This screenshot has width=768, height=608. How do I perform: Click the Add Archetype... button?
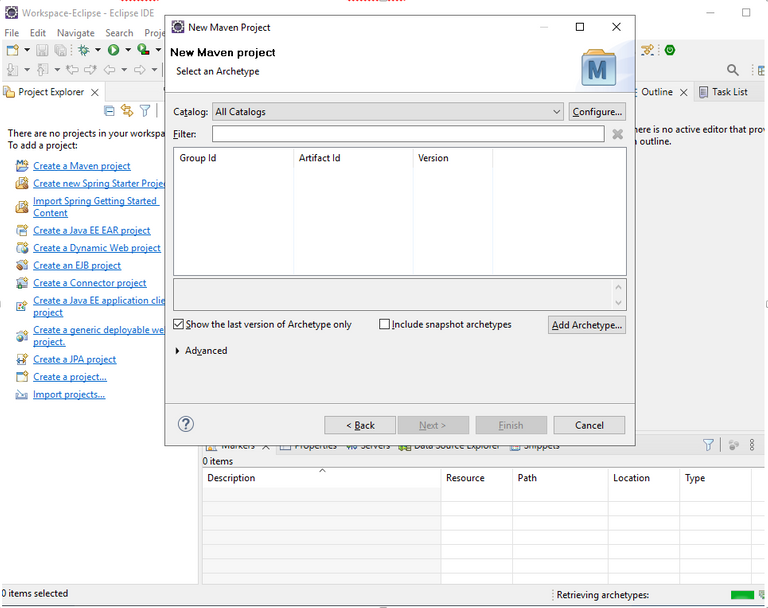click(587, 325)
